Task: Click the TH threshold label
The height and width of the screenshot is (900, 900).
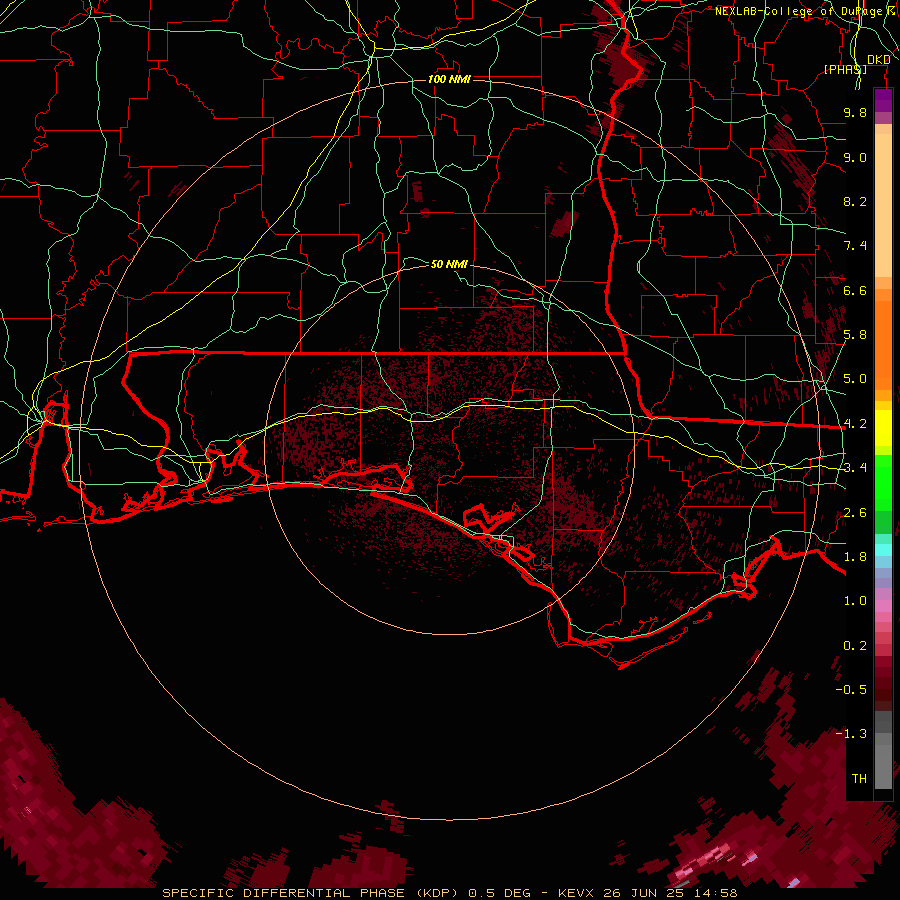Action: point(859,779)
